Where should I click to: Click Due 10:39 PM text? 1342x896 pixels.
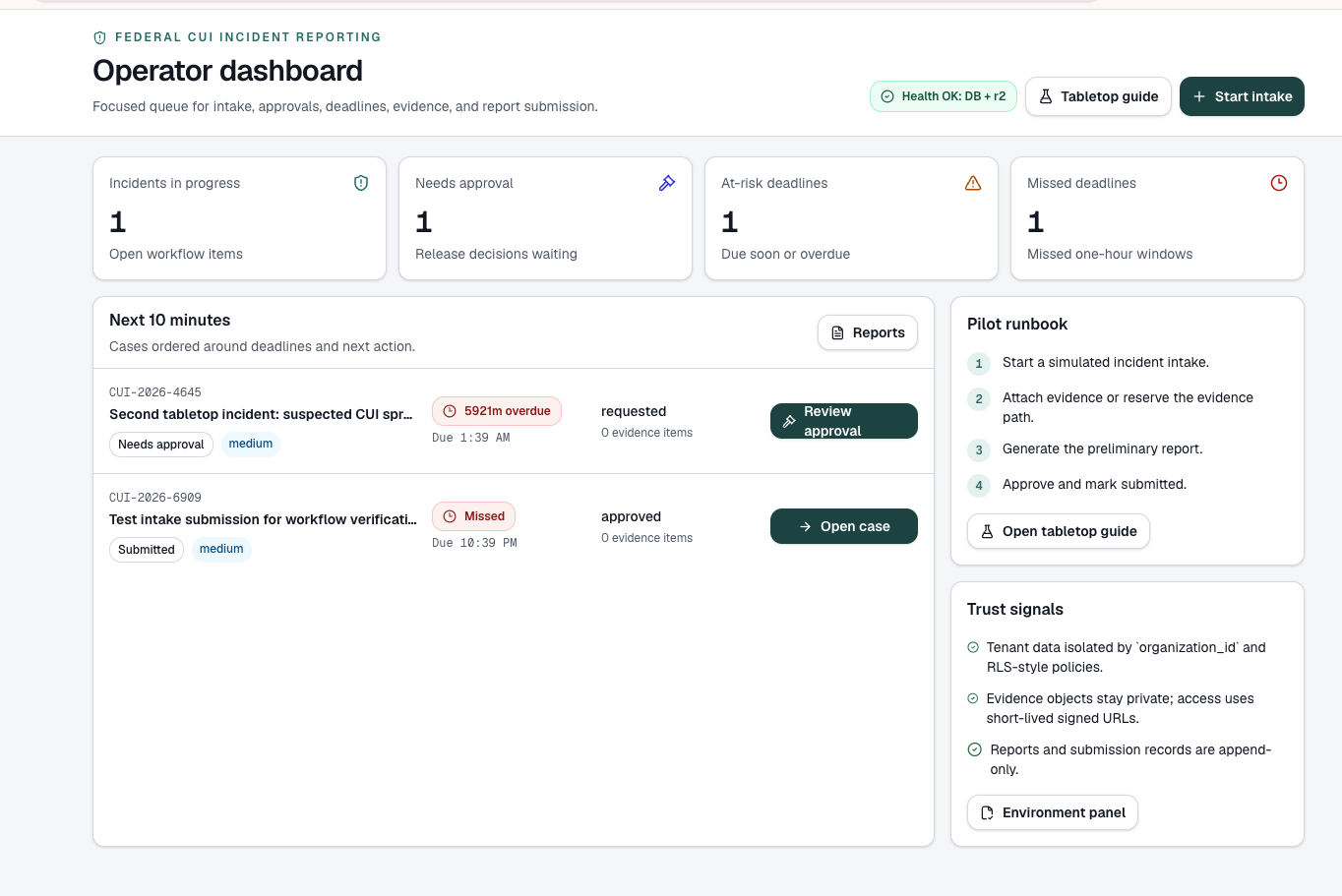474,543
